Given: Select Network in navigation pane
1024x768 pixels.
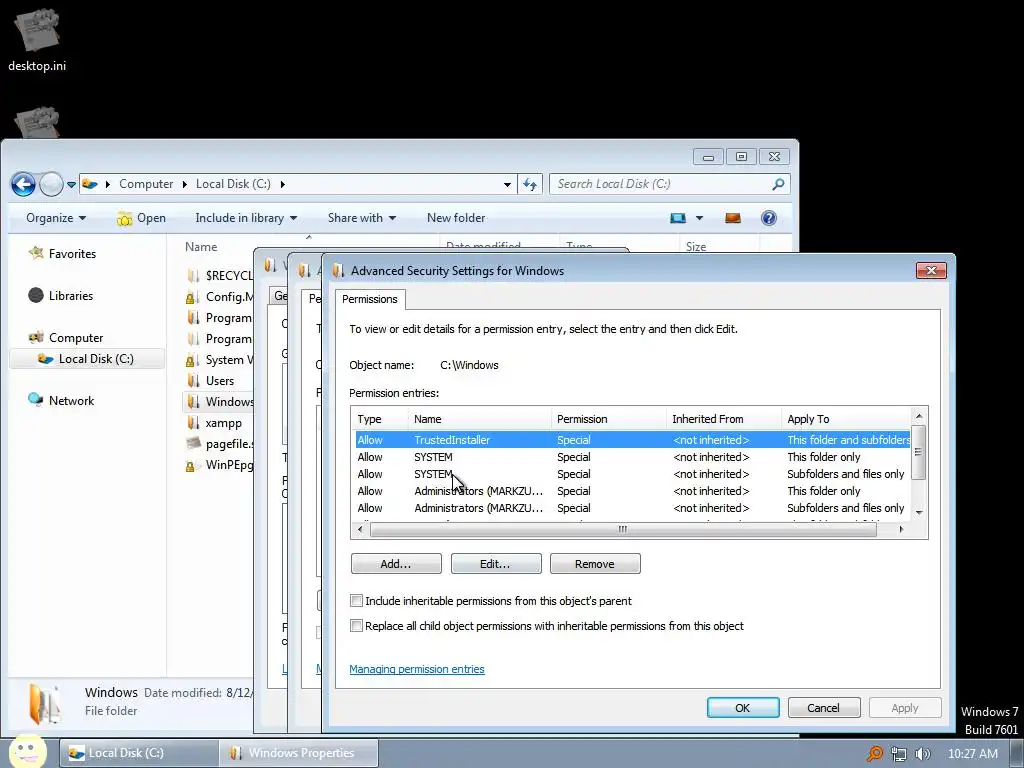Looking at the screenshot, I should 61,400.
